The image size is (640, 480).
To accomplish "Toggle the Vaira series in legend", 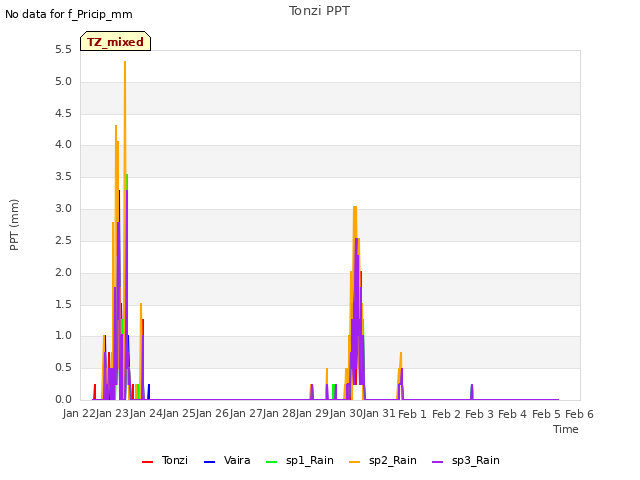I will click(227, 460).
